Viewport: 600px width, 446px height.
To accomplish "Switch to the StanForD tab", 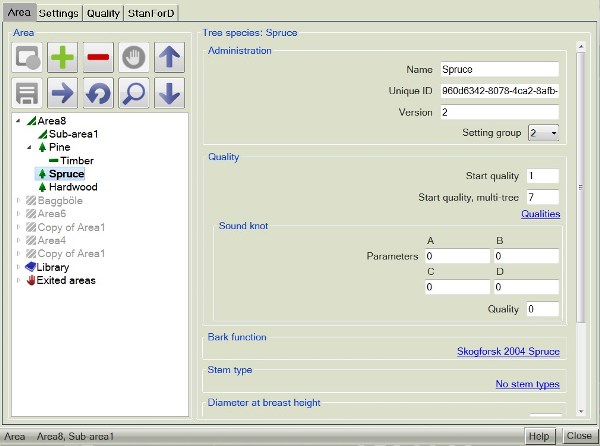I will click(x=152, y=13).
